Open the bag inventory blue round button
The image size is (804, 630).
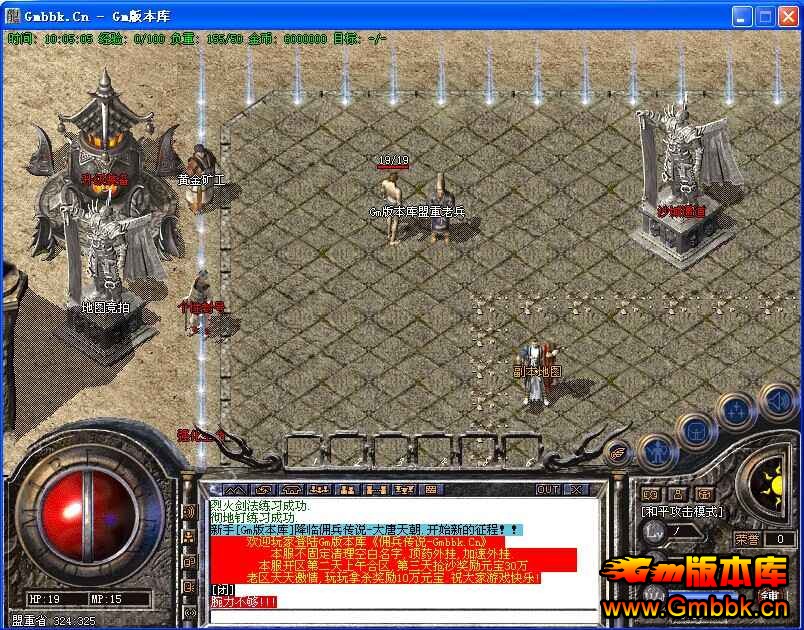pyautogui.click(x=697, y=430)
